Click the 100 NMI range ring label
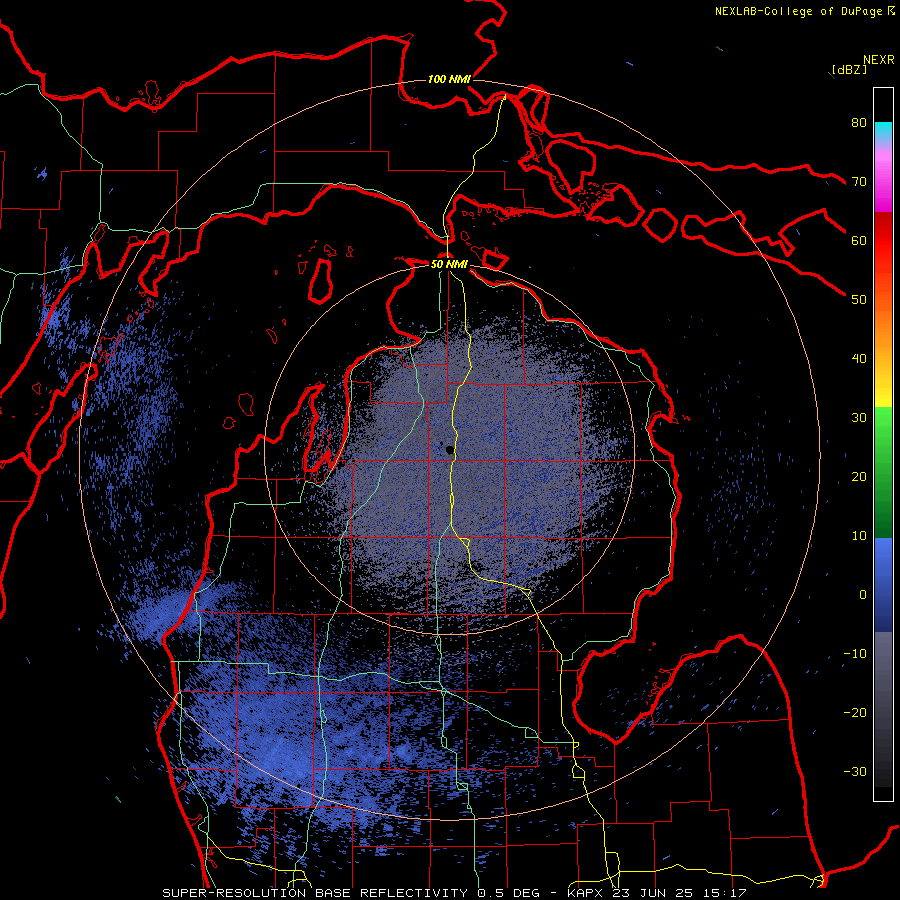 [449, 79]
